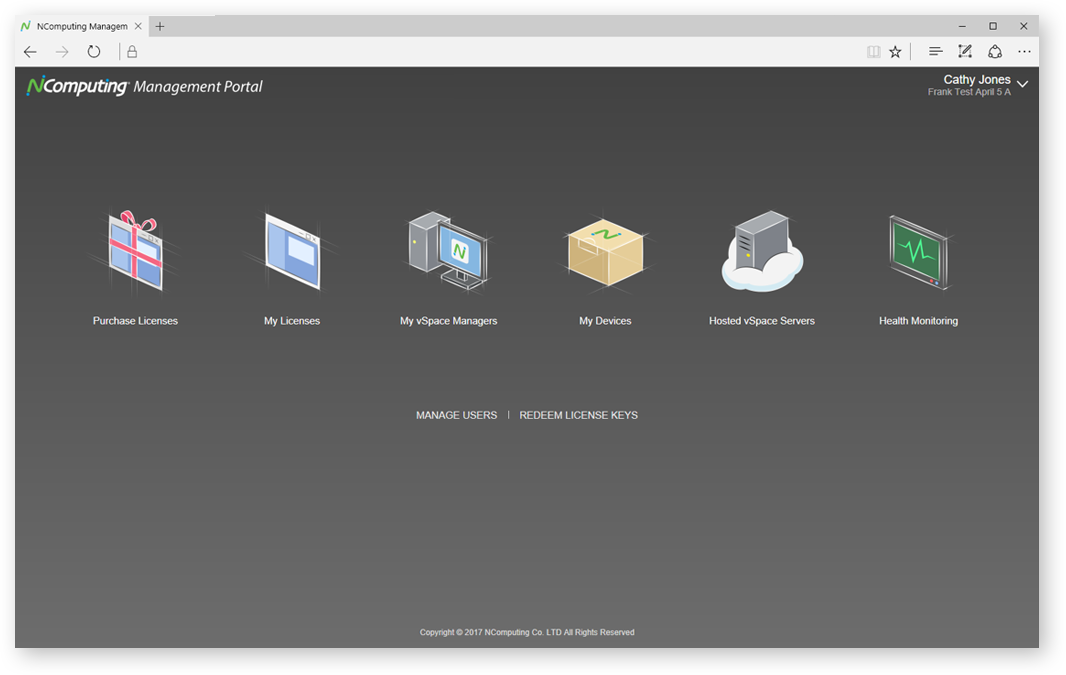The width and height of the screenshot is (1066, 675).
Task: Click the Share icon in browser toolbar
Action: click(x=995, y=52)
